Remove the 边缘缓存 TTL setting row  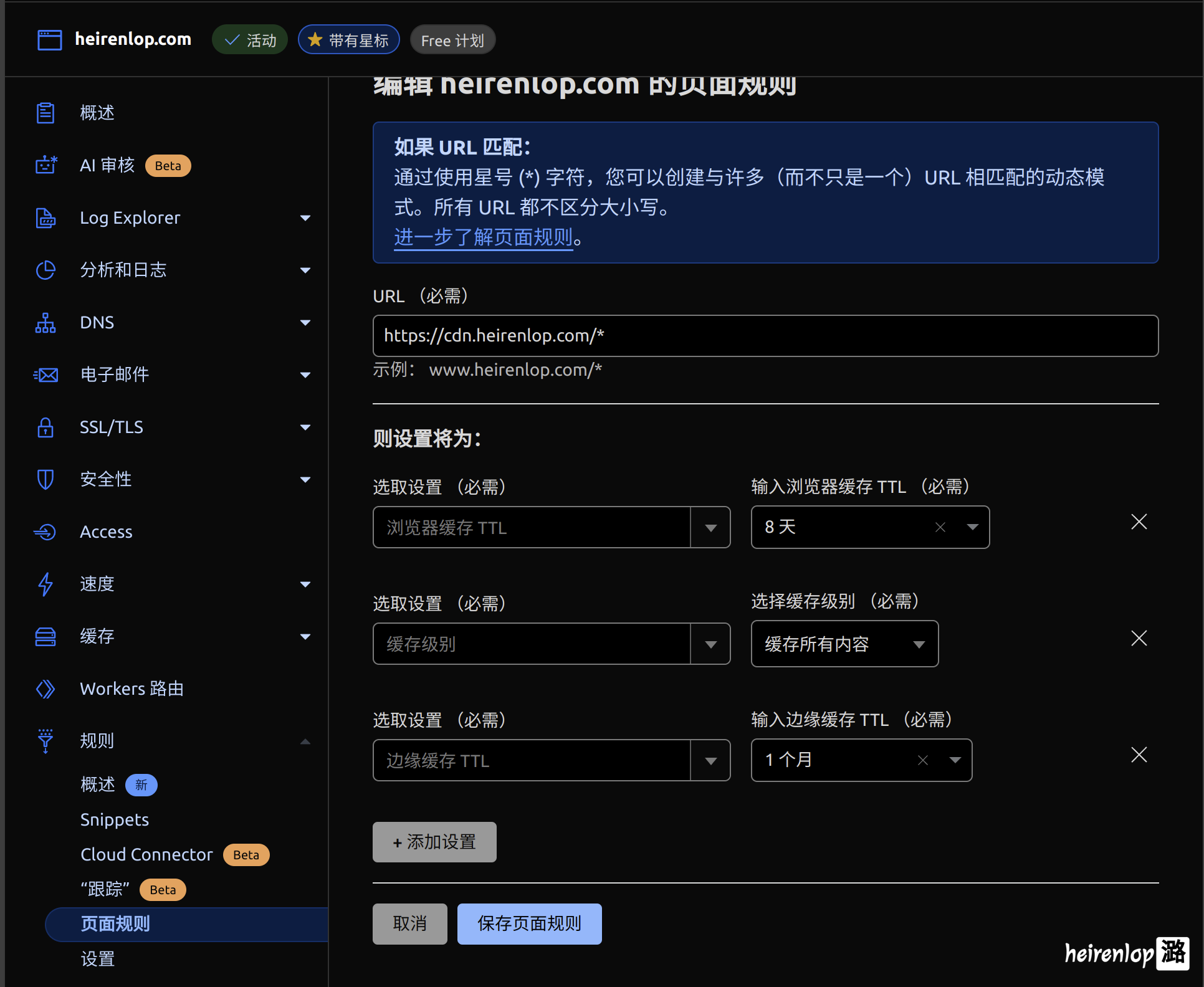pyautogui.click(x=1139, y=755)
